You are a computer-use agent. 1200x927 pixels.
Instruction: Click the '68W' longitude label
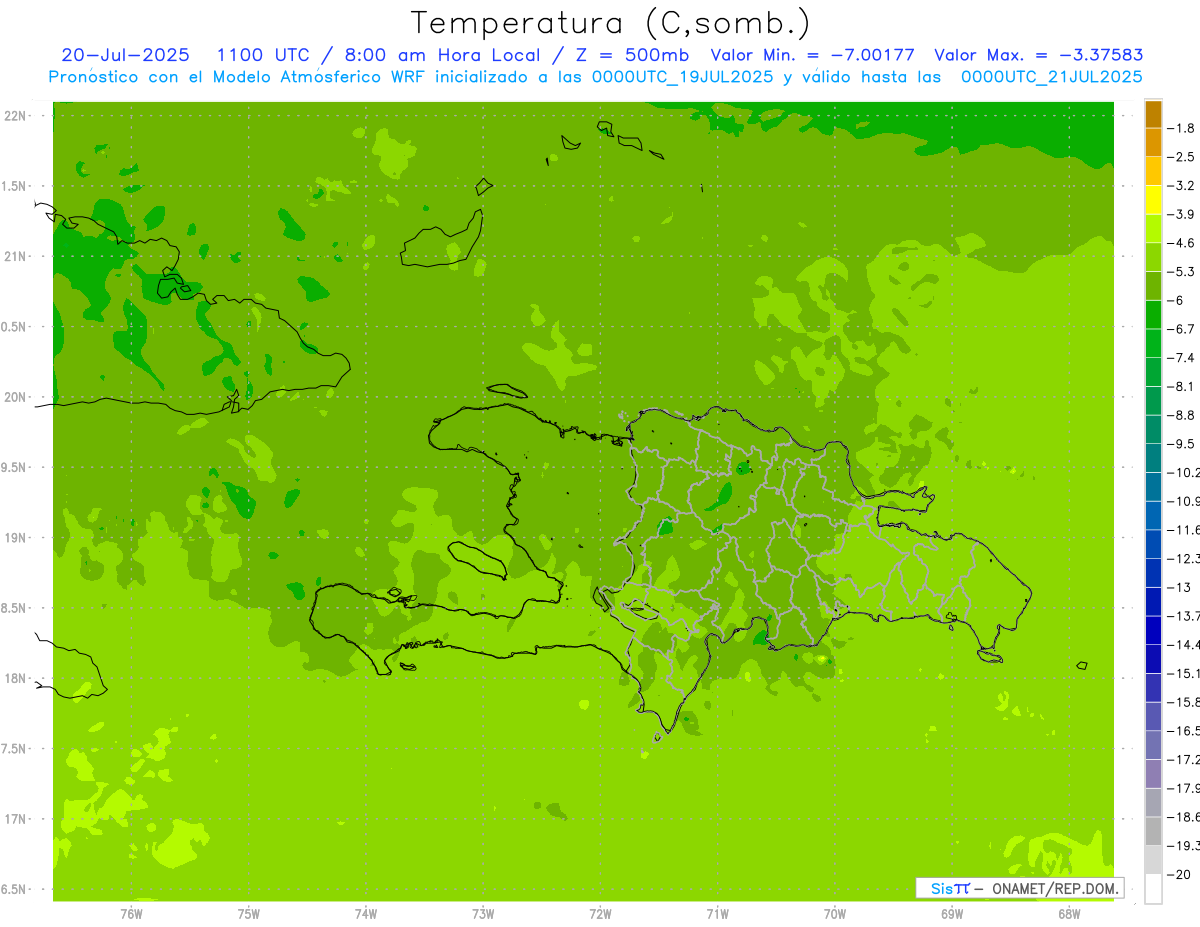[1069, 914]
